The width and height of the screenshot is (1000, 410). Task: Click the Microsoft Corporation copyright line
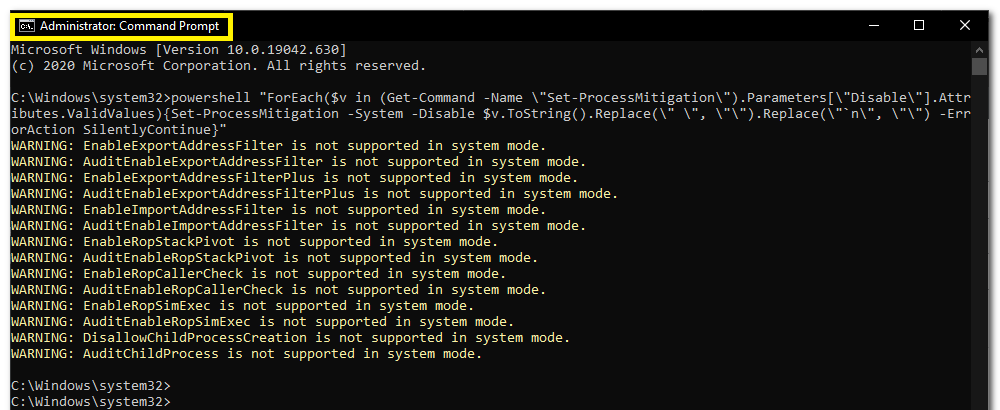click(218, 65)
